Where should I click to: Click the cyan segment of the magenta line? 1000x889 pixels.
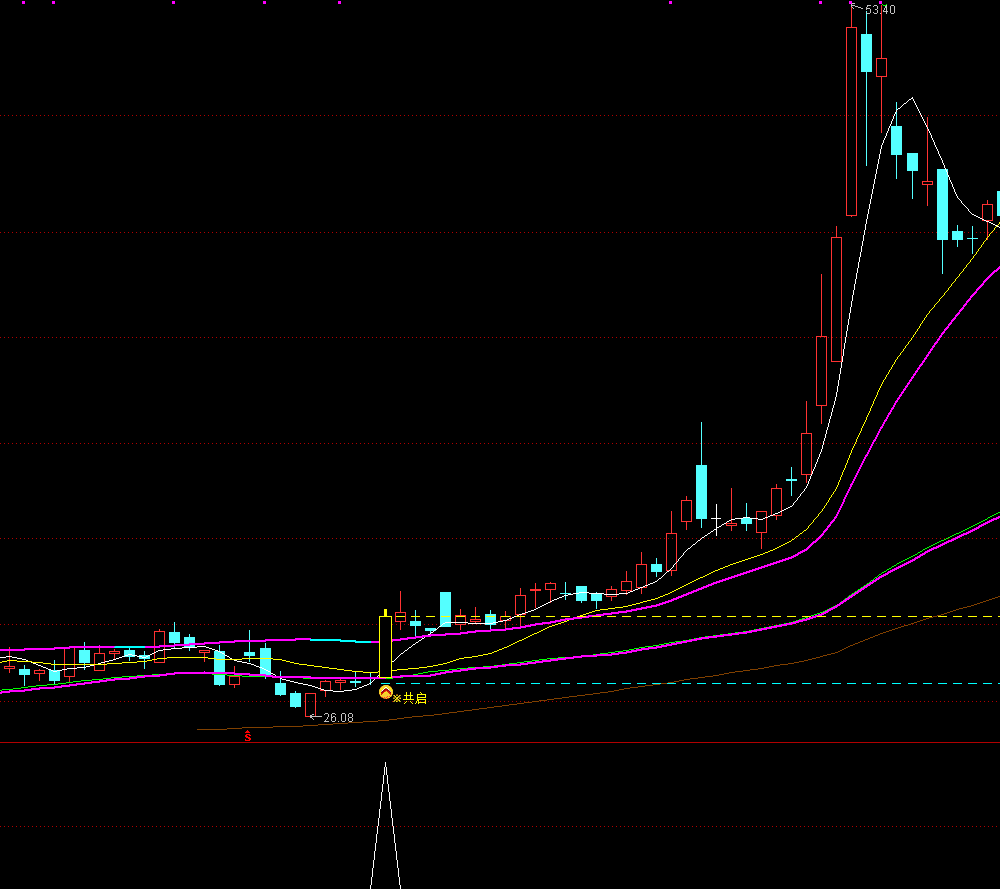tap(330, 639)
